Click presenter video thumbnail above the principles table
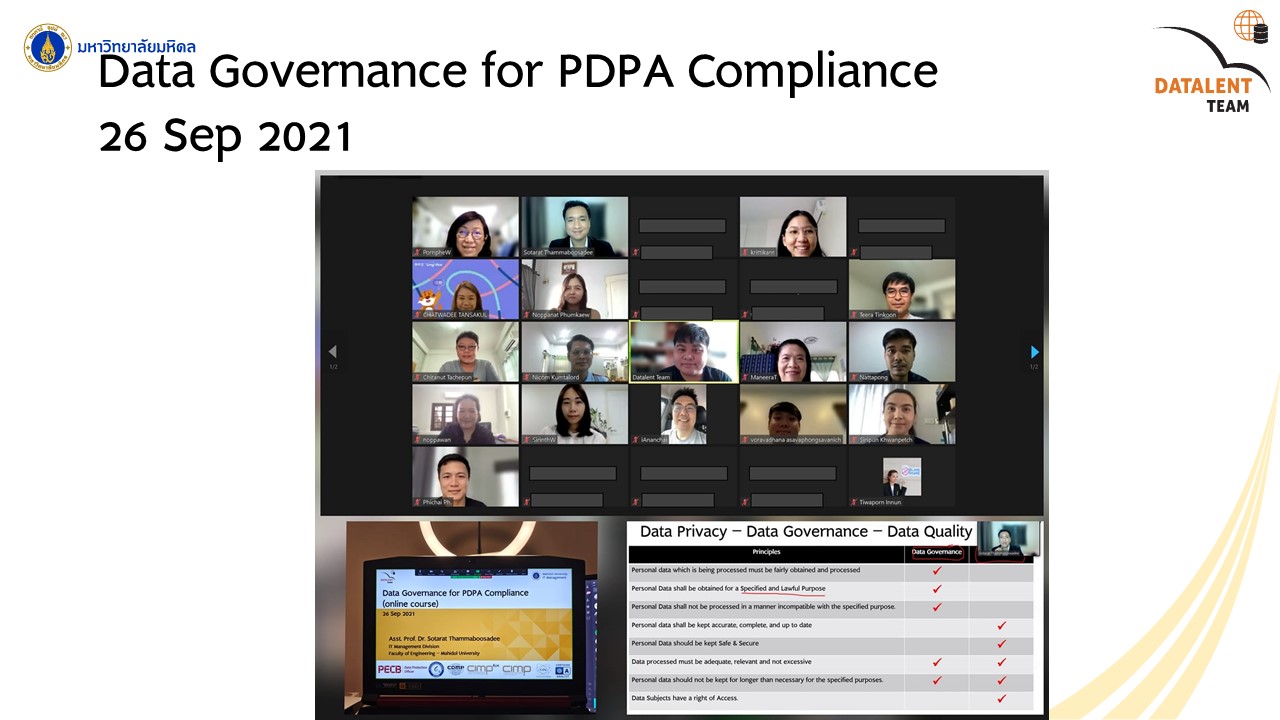The image size is (1280, 720). (x=1009, y=539)
